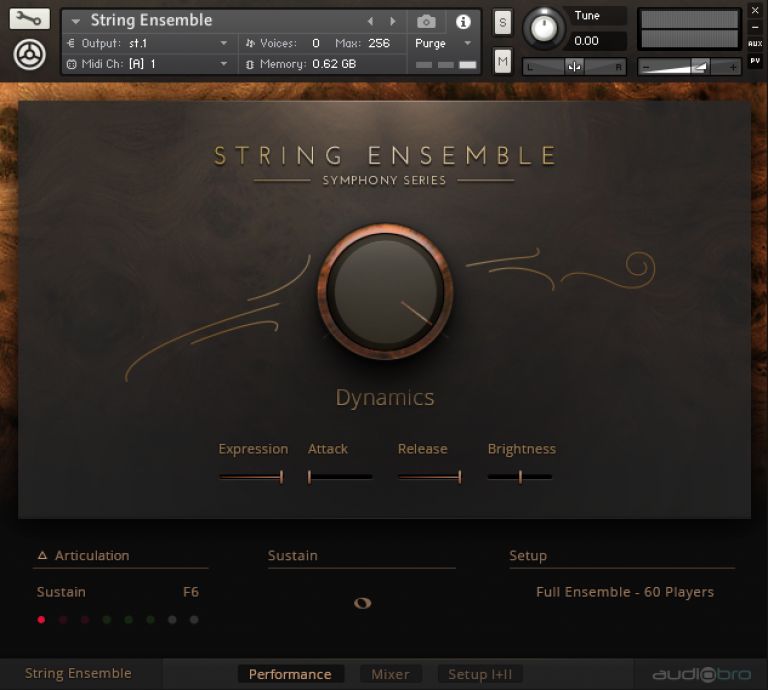Show instrument info with the i icon
Viewport: 768px width, 690px height.
[x=463, y=22]
